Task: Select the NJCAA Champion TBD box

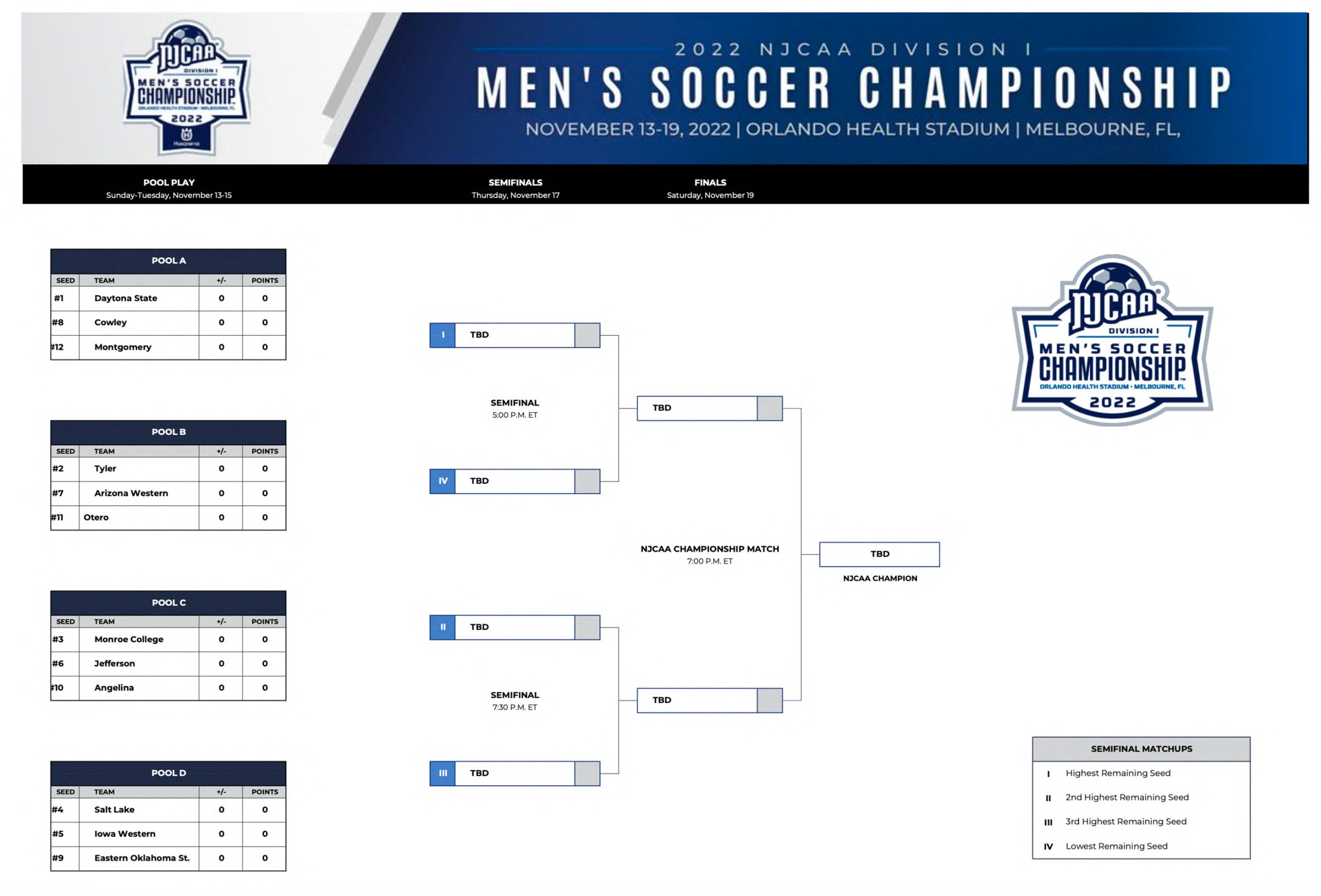Action: point(879,555)
